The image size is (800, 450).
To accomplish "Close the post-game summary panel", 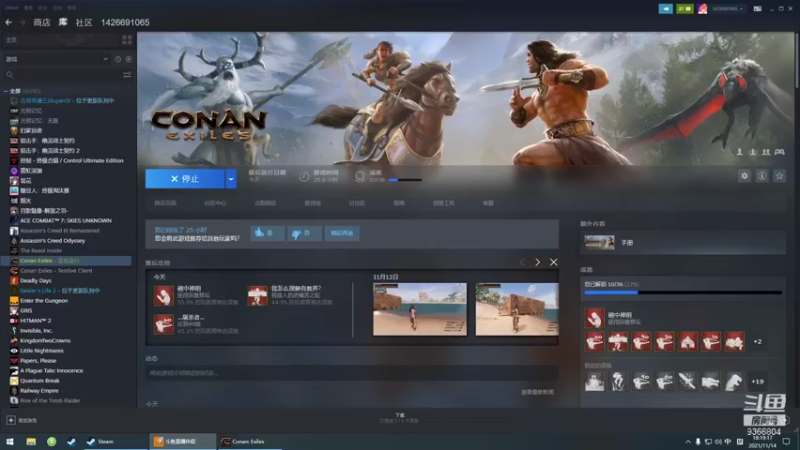I will 554,262.
